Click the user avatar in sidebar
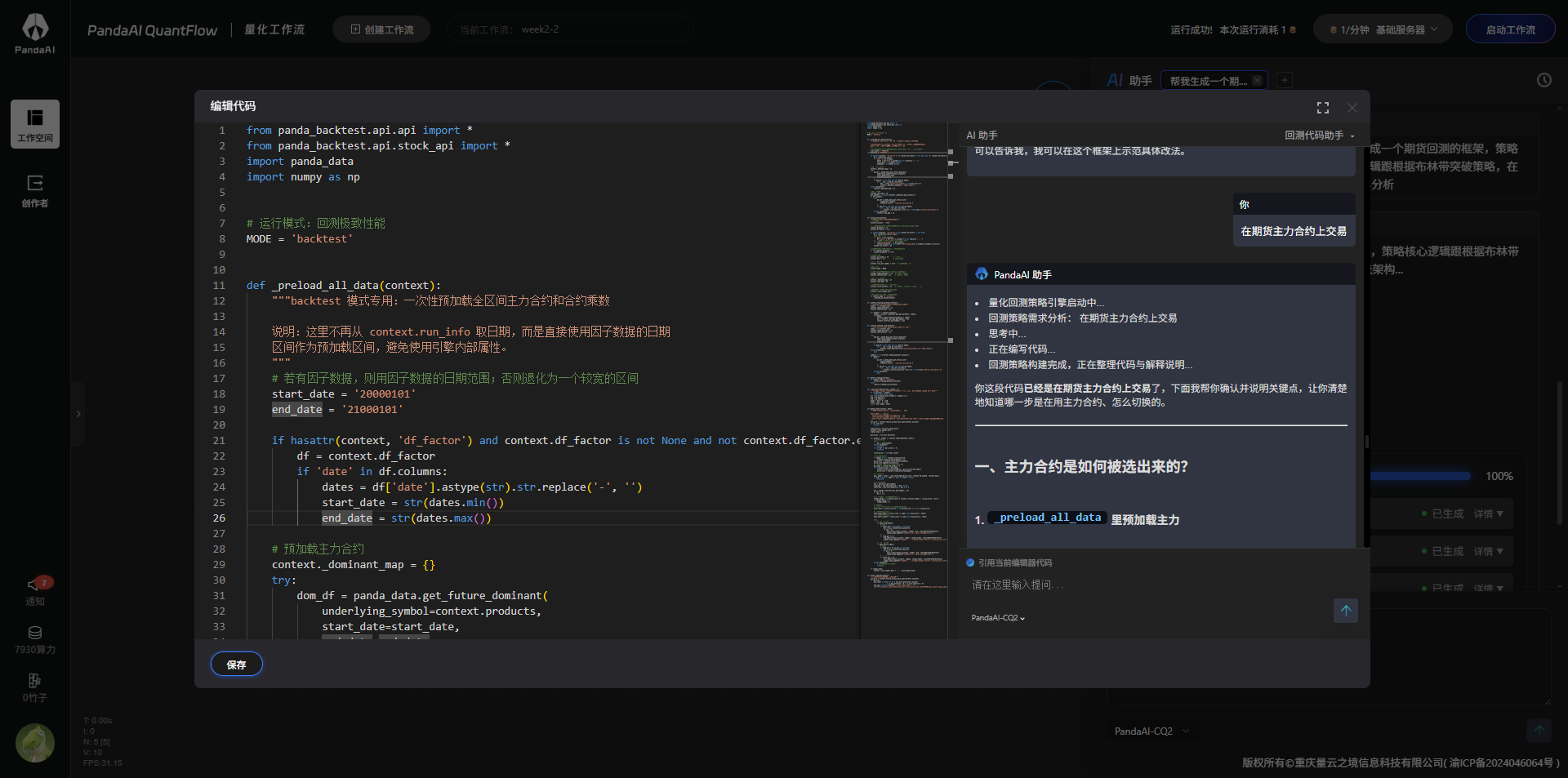 coord(35,742)
